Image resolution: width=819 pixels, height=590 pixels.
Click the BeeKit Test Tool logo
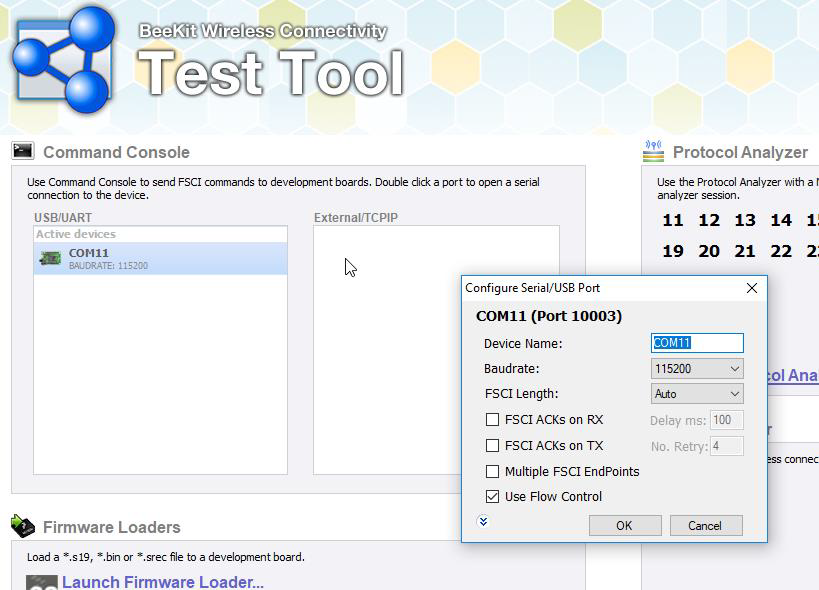point(64,59)
